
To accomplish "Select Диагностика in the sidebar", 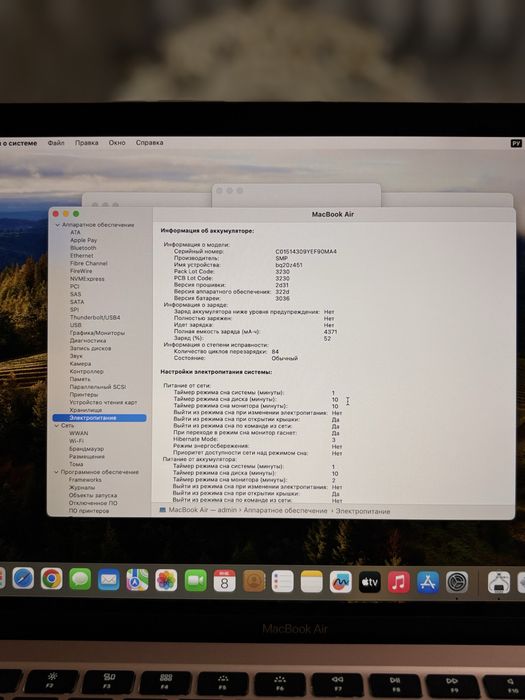I will click(88, 341).
